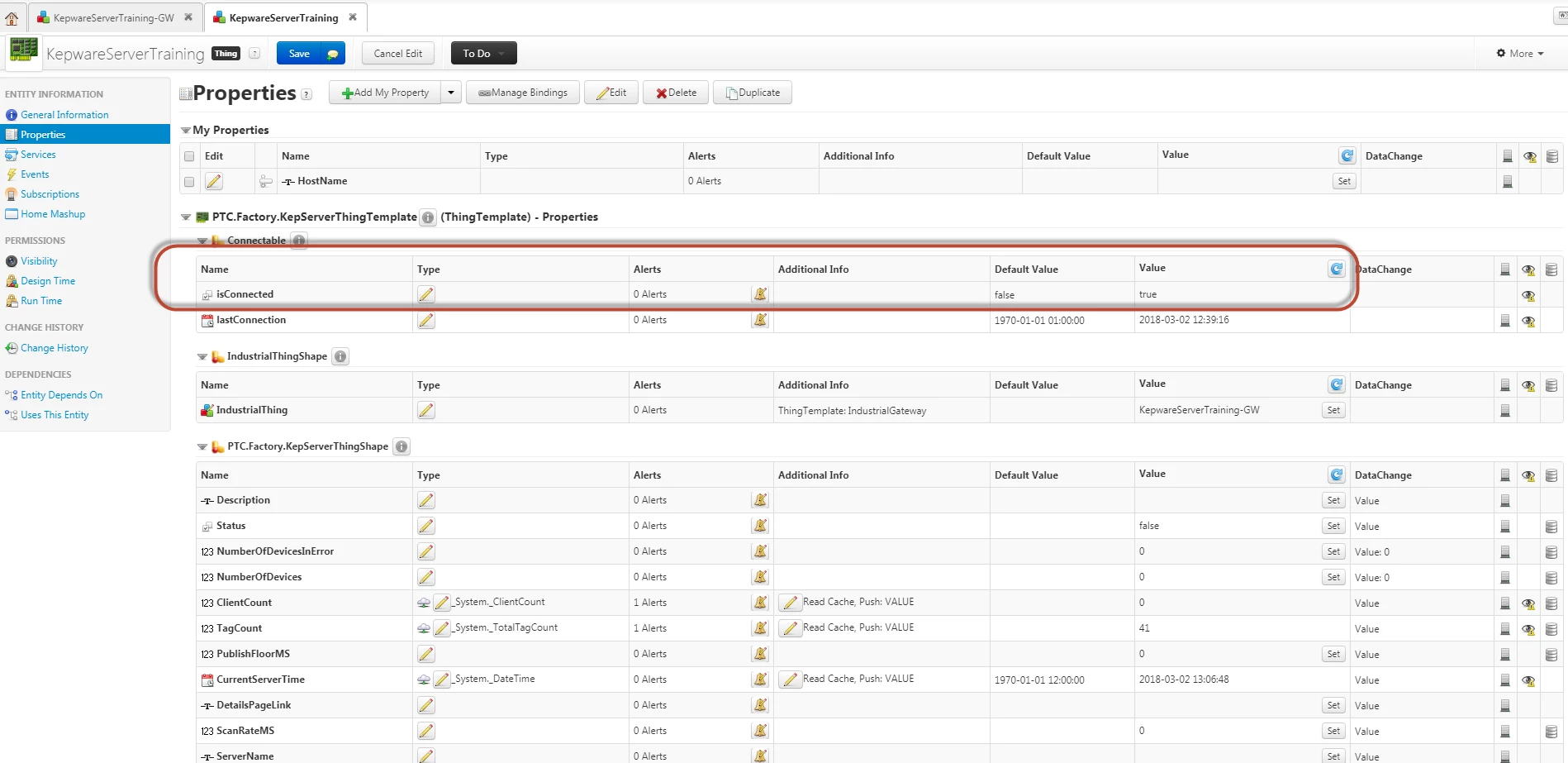Toggle visibility eye for TagCount row
The width and height of the screenshot is (1568, 763).
coord(1529,629)
